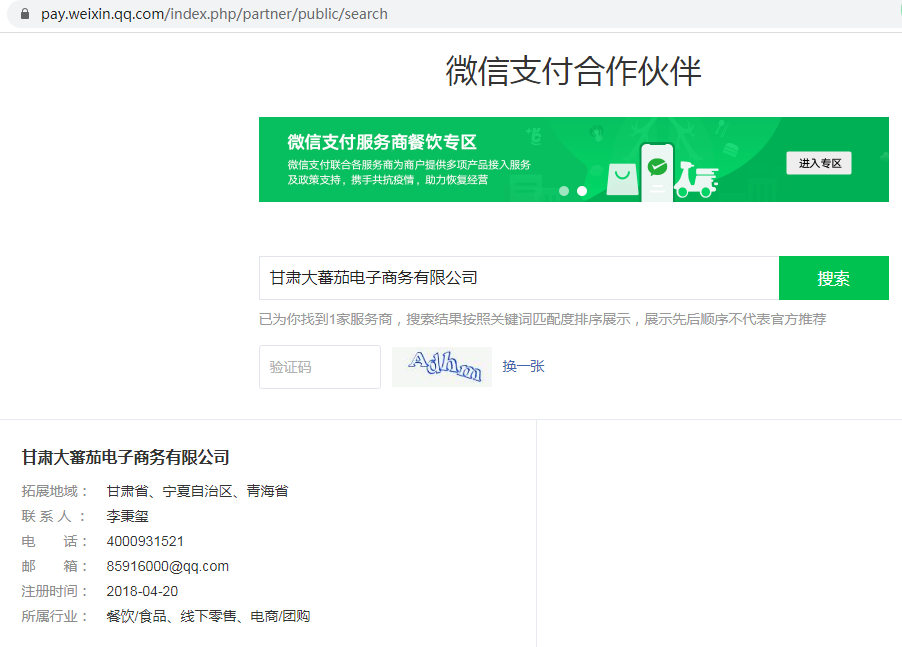The height and width of the screenshot is (647, 902).
Task: Click the WeChat phone illustration in banner
Action: (657, 172)
